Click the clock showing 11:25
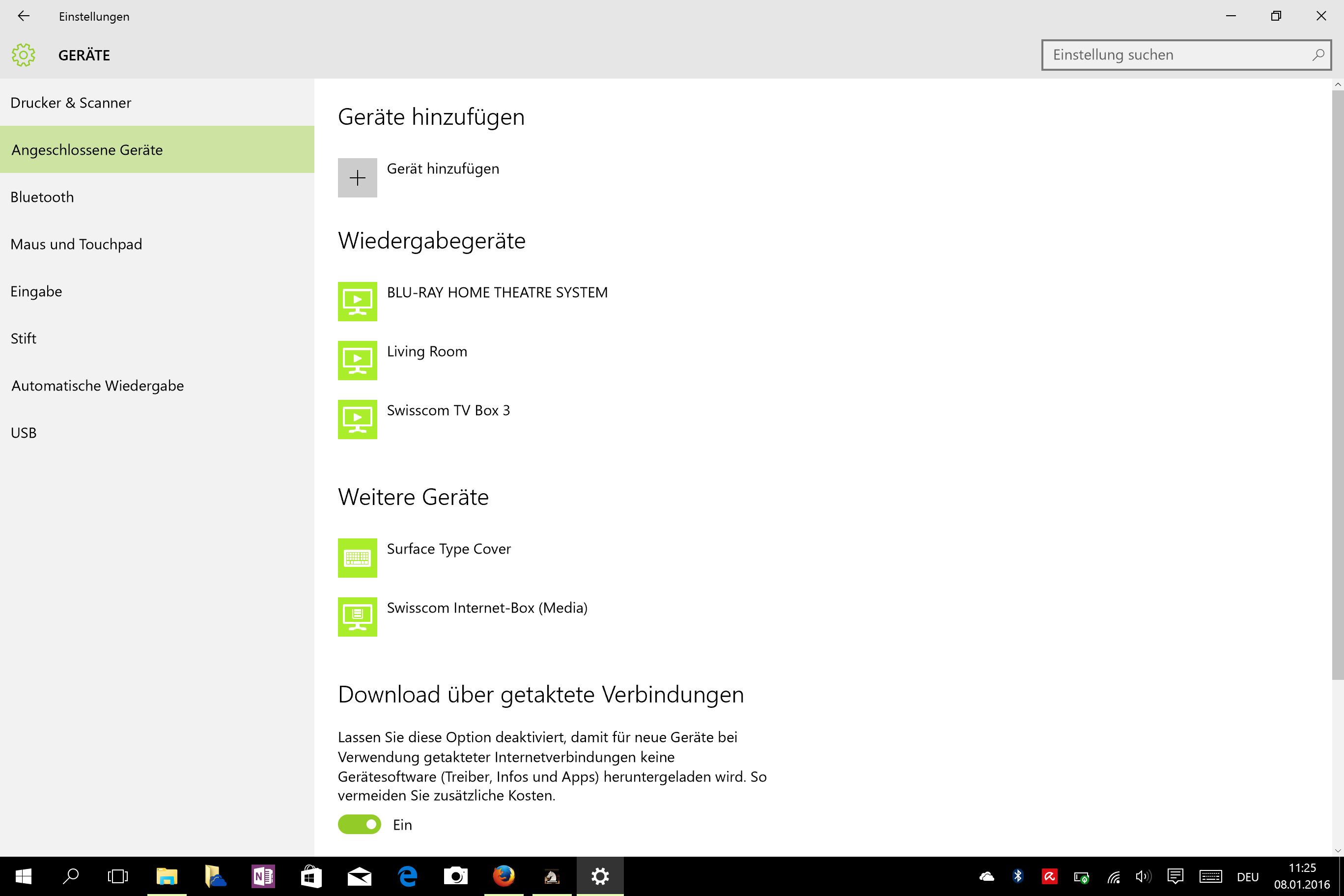 click(x=1302, y=868)
